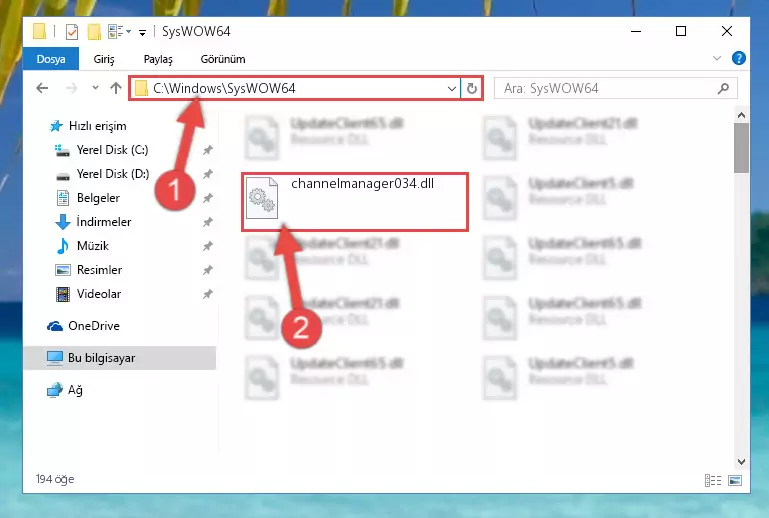Viewport: 769px width, 518px height.
Task: Click the scroll up arrow of file list
Action: click(x=742, y=116)
